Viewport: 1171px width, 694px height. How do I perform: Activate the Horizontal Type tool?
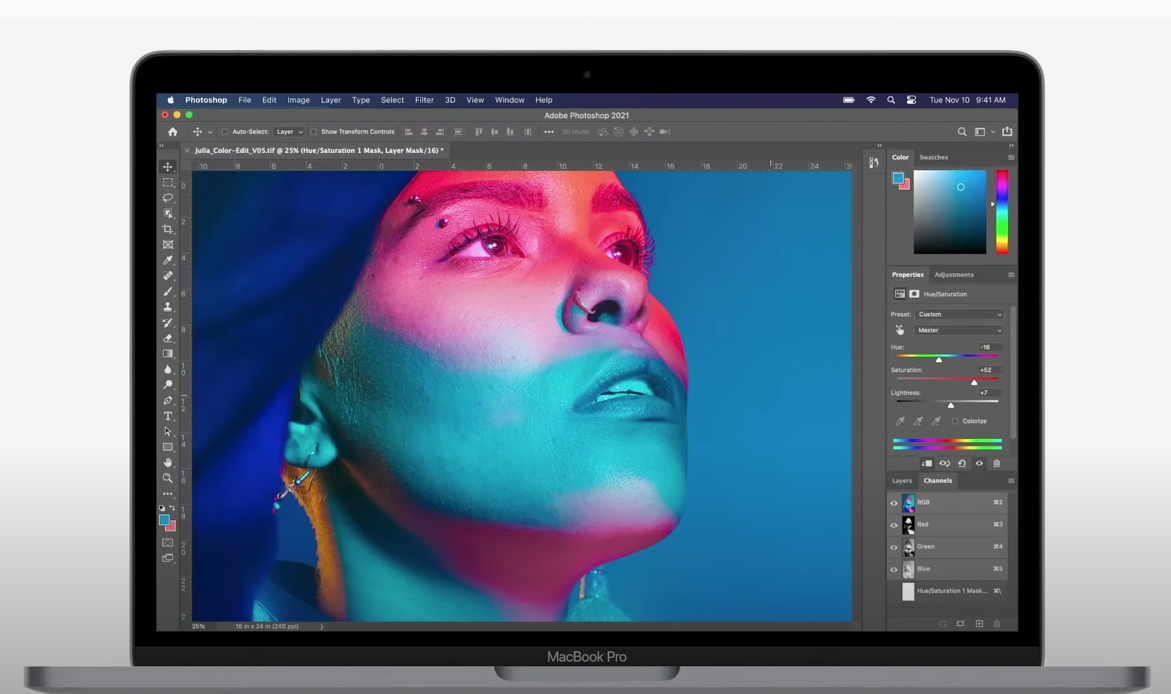[168, 416]
